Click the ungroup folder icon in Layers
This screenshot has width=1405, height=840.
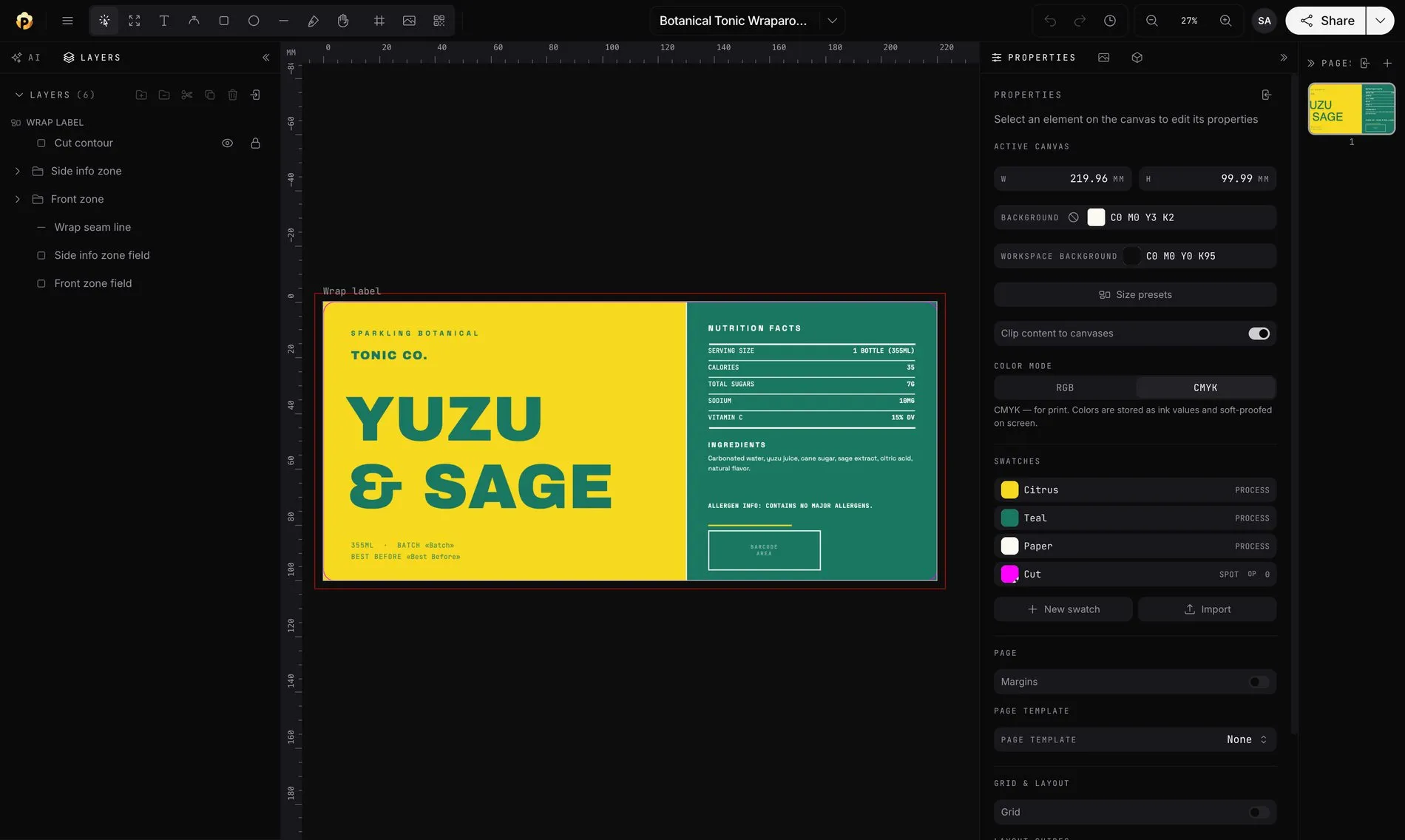pos(164,95)
